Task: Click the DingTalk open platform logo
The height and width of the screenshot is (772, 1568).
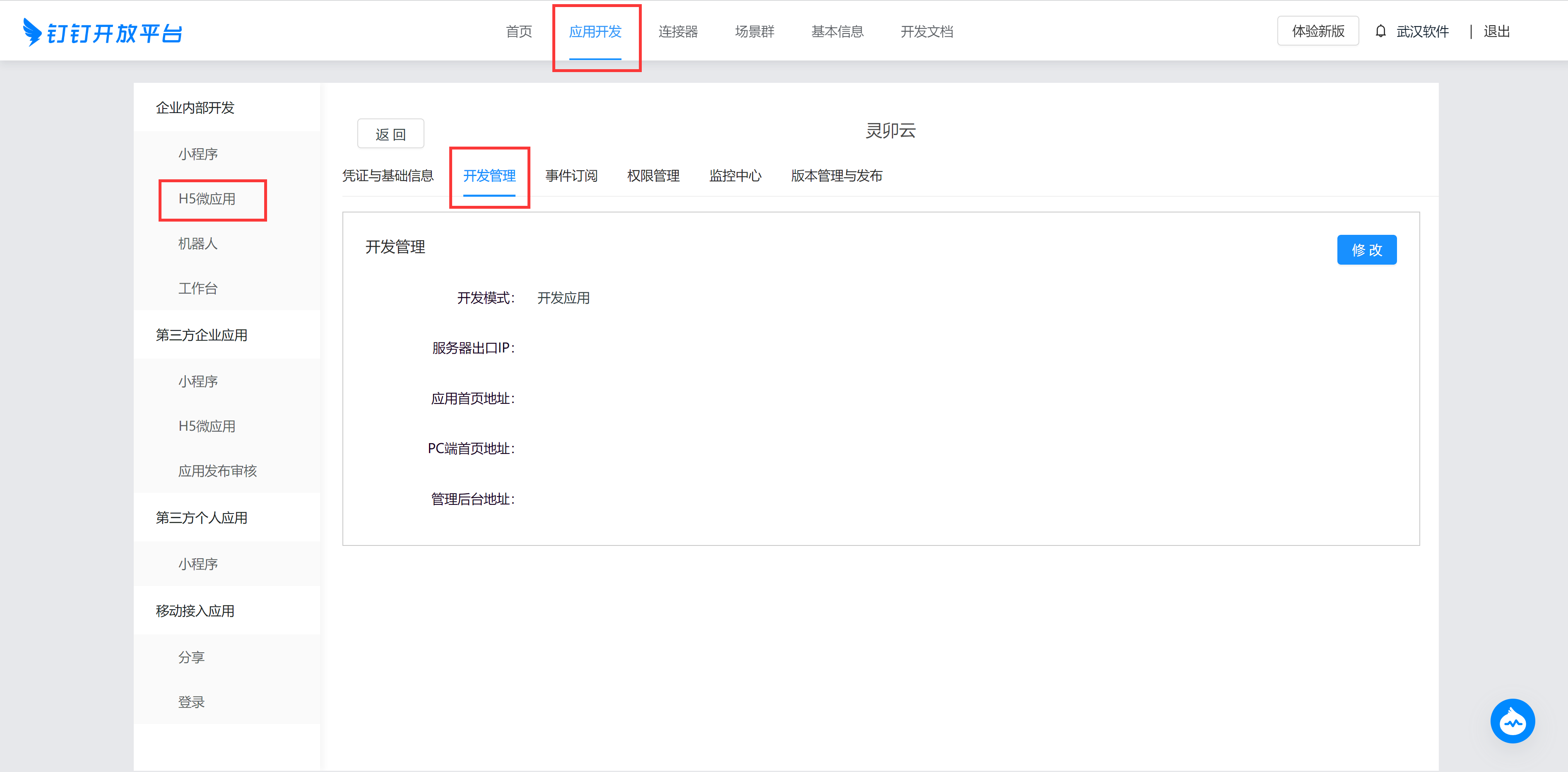Action: click(x=102, y=31)
